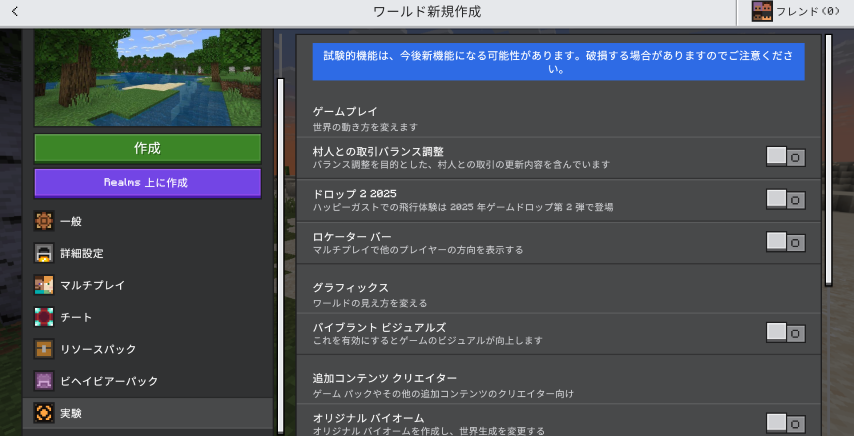Viewport: 854px width, 436px height.
Task: Open the 一般 settings tab
Action: (x=148, y=222)
